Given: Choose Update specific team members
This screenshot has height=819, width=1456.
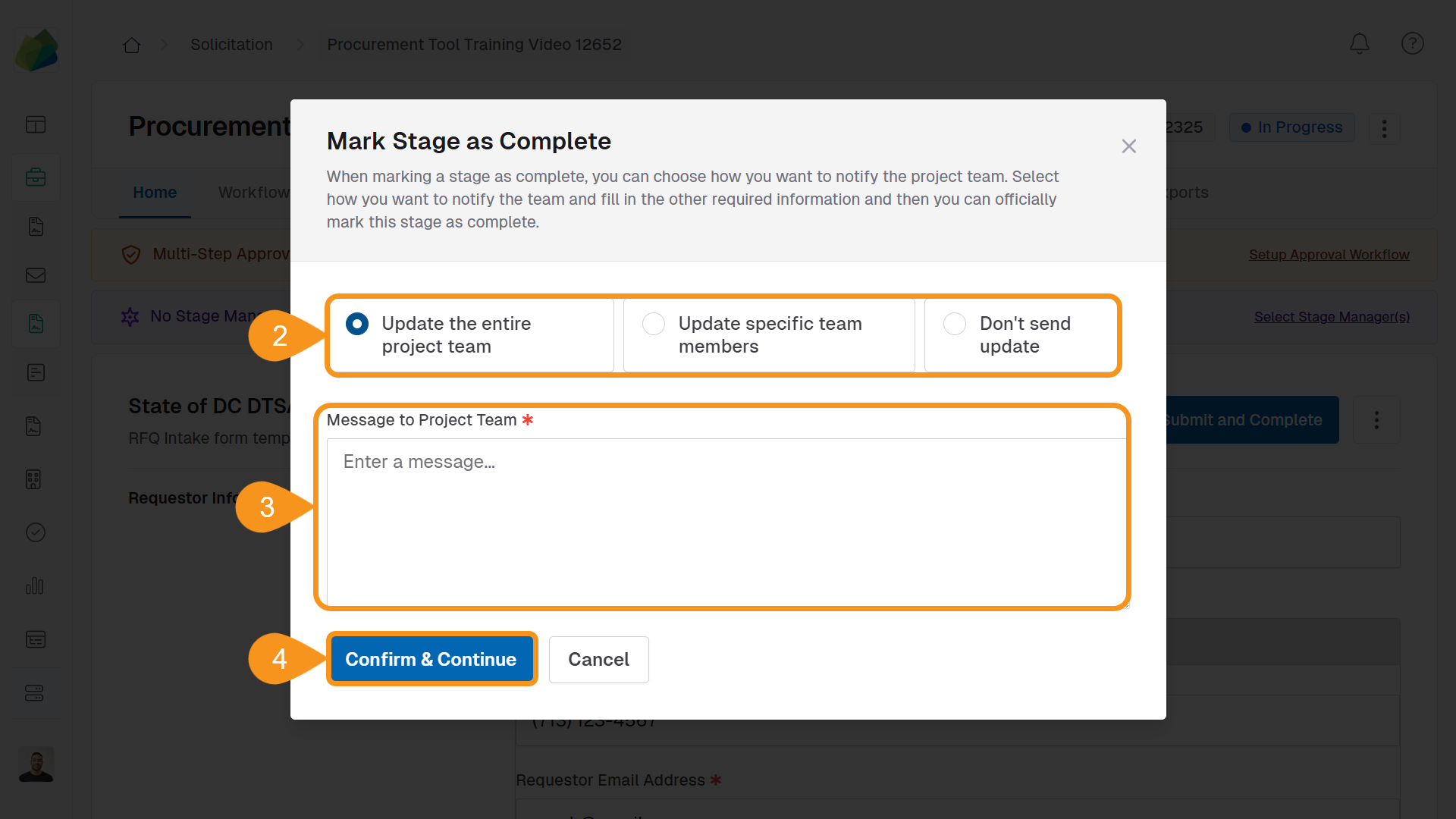Looking at the screenshot, I should [654, 324].
